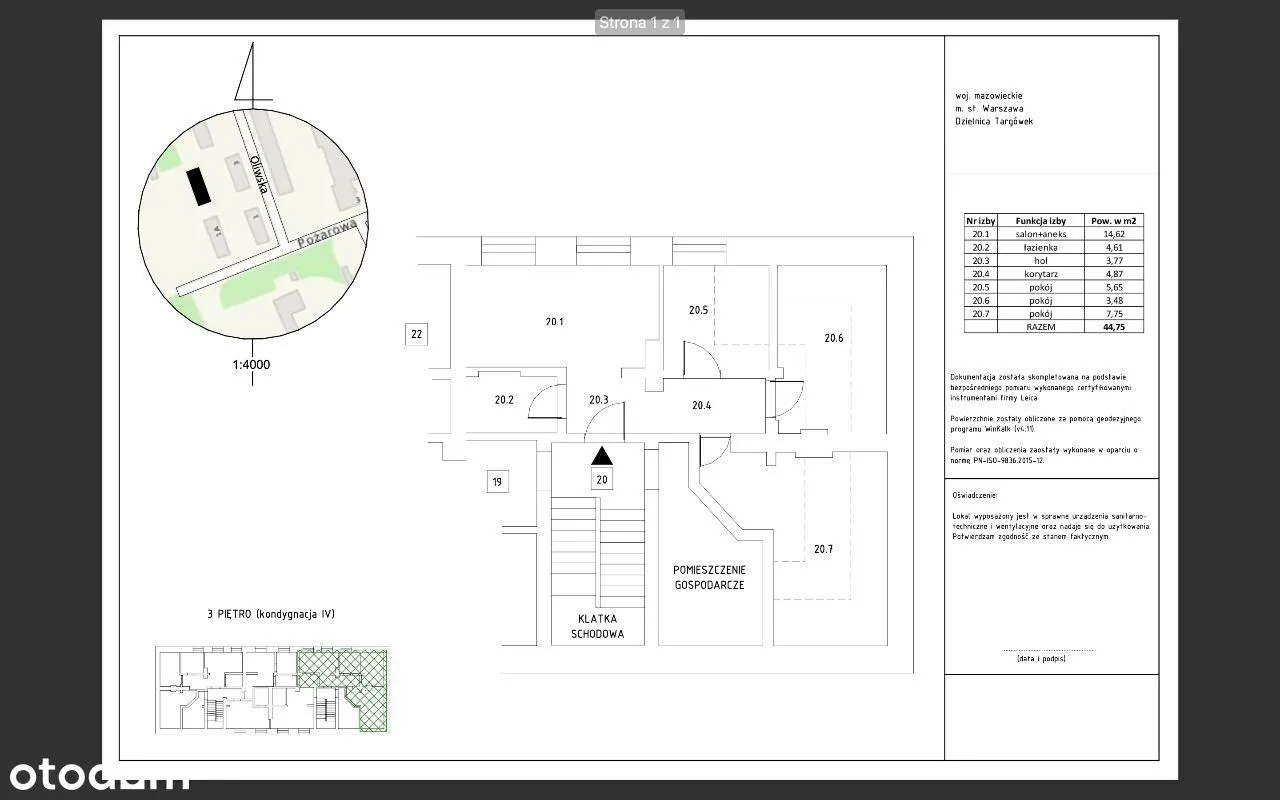Select the 'pokój' cell in row 20.6
1280x800 pixels.
coord(1041,300)
